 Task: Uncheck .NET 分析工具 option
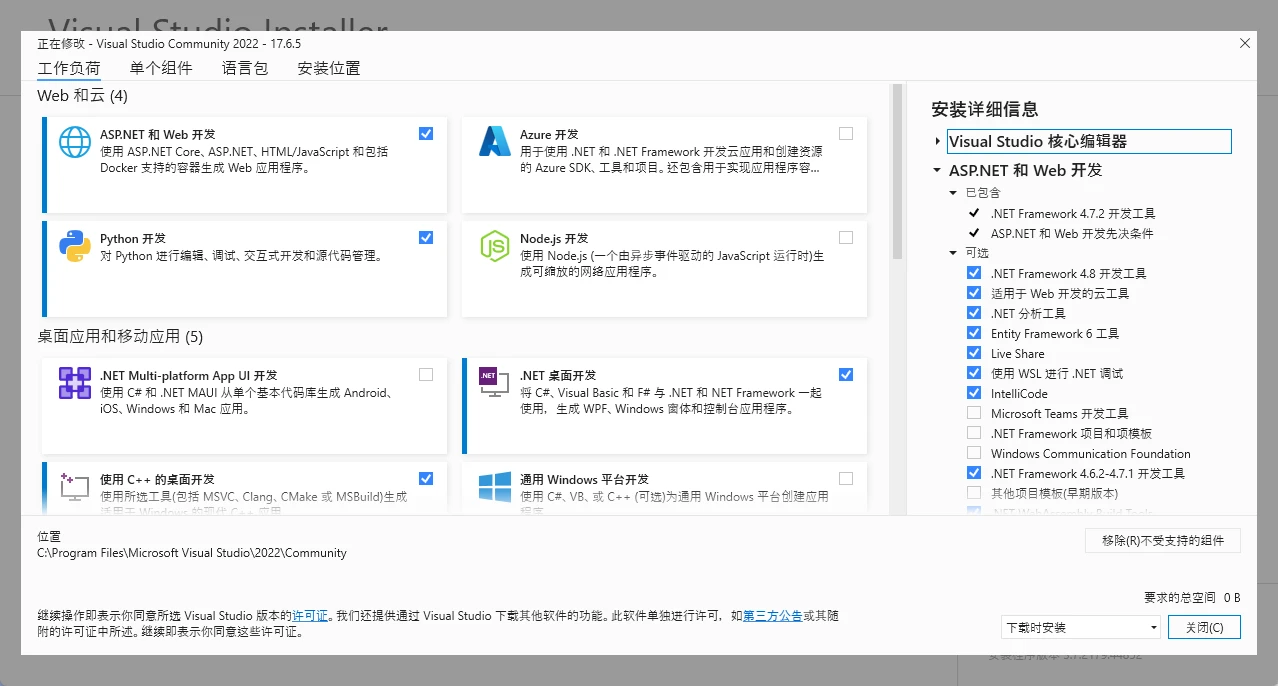[x=974, y=313]
